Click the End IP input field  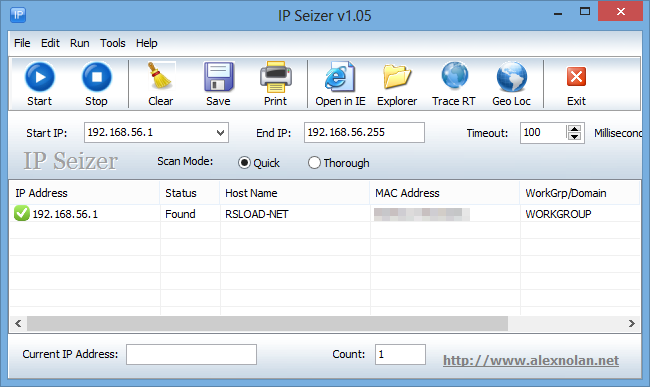(x=364, y=133)
